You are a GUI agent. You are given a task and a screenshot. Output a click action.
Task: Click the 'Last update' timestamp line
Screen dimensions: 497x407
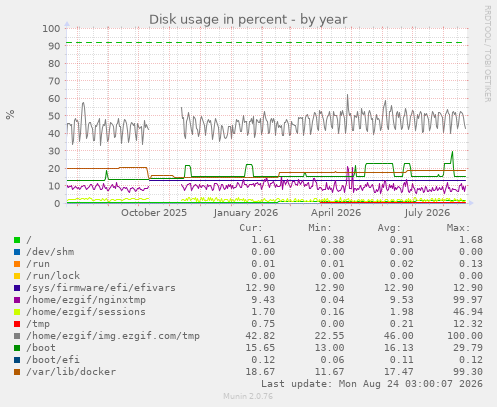[x=372, y=384]
